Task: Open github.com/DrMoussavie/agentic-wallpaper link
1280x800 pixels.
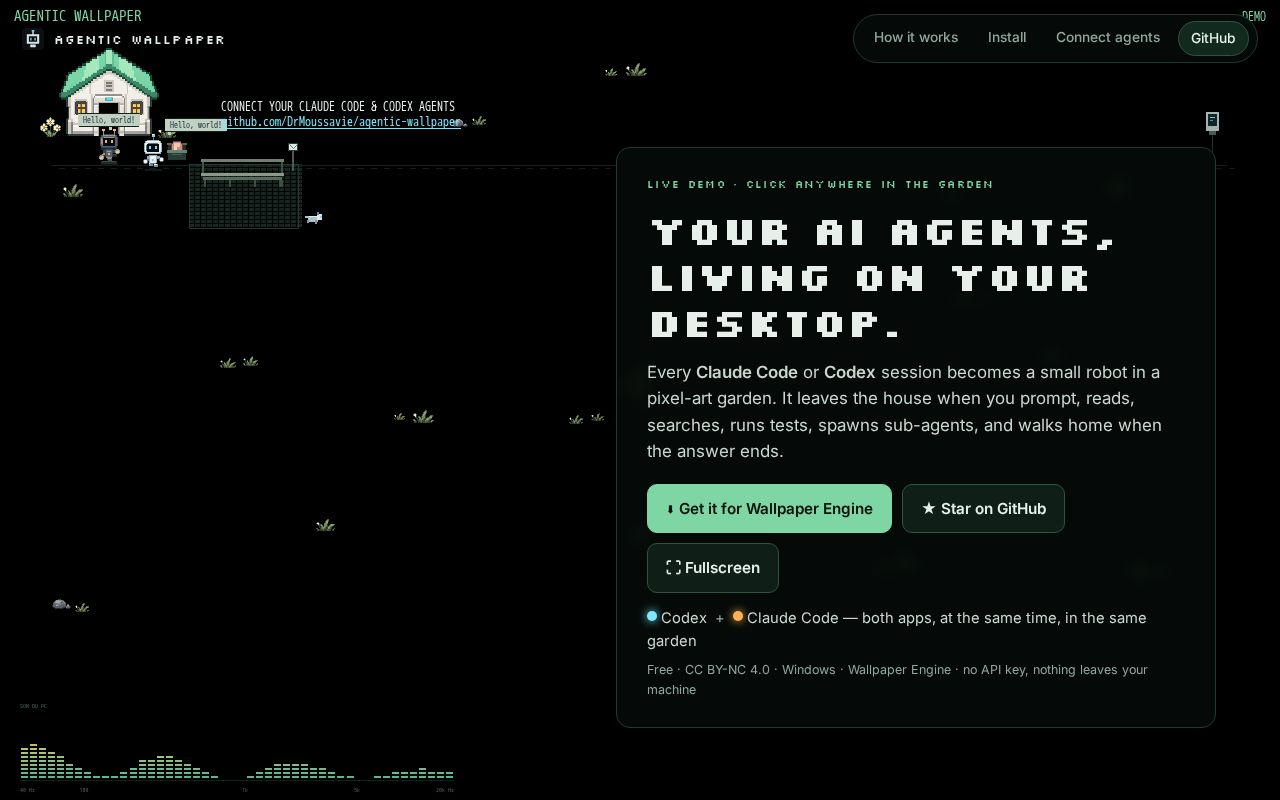Action: (343, 122)
